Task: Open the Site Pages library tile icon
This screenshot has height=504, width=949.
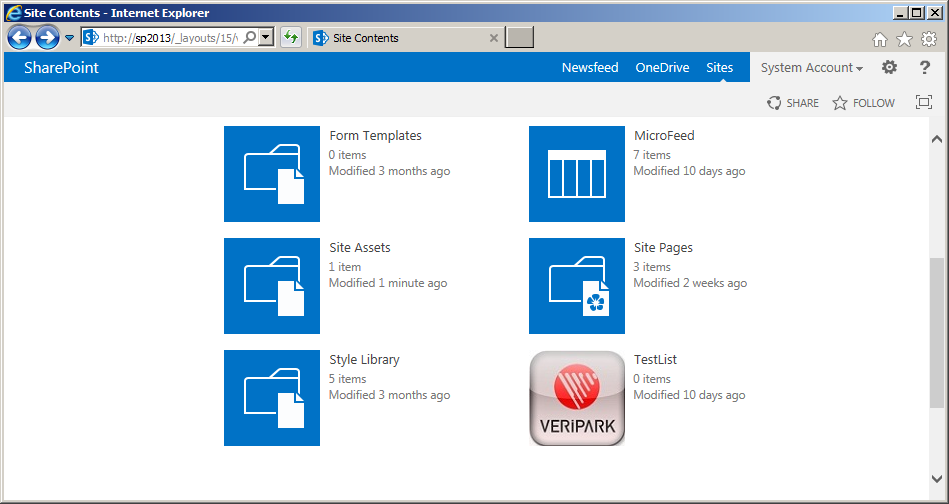Action: pyautogui.click(x=577, y=286)
